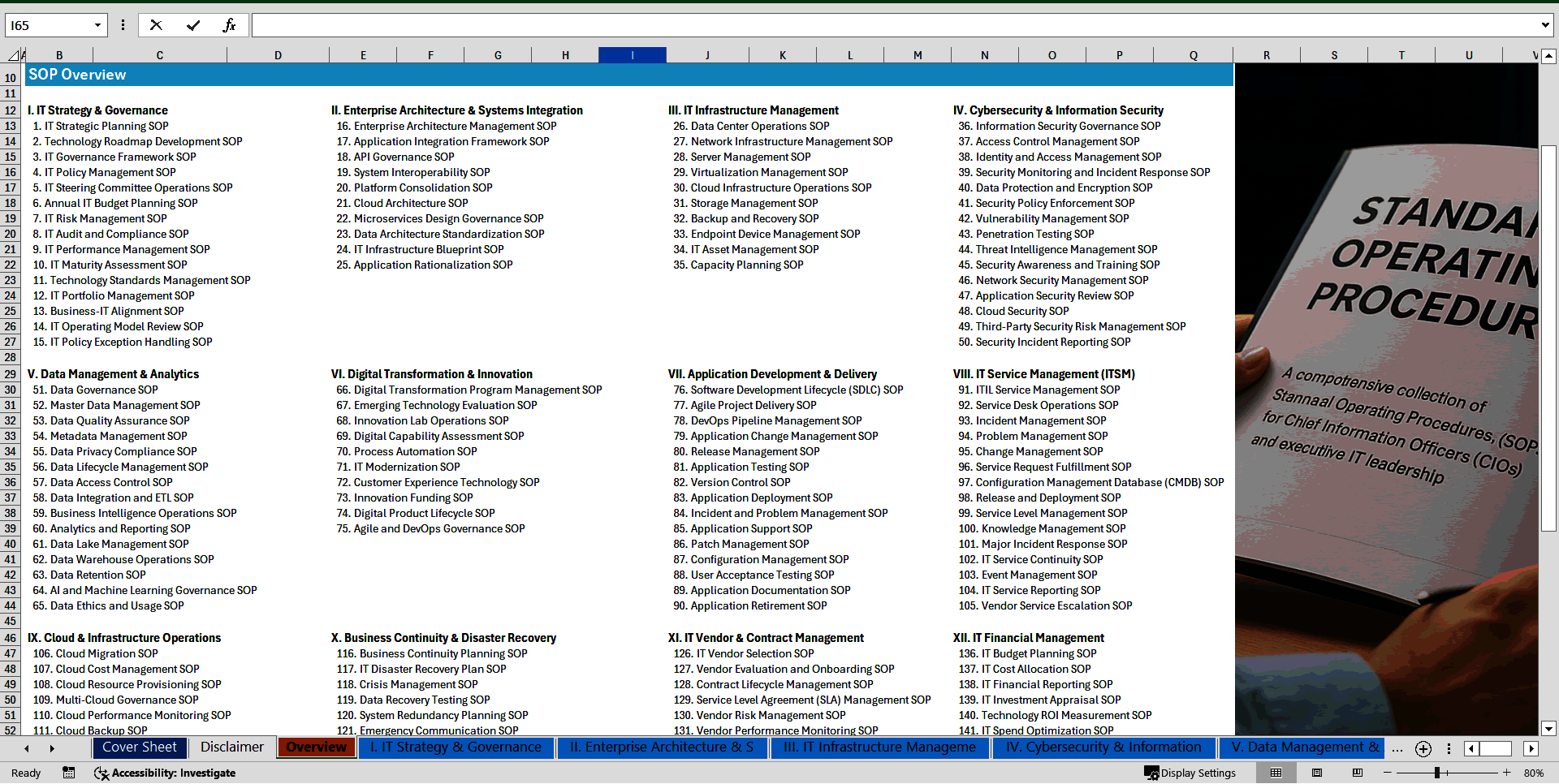
Task: Open the Insert Function dialog
Action: [x=229, y=25]
